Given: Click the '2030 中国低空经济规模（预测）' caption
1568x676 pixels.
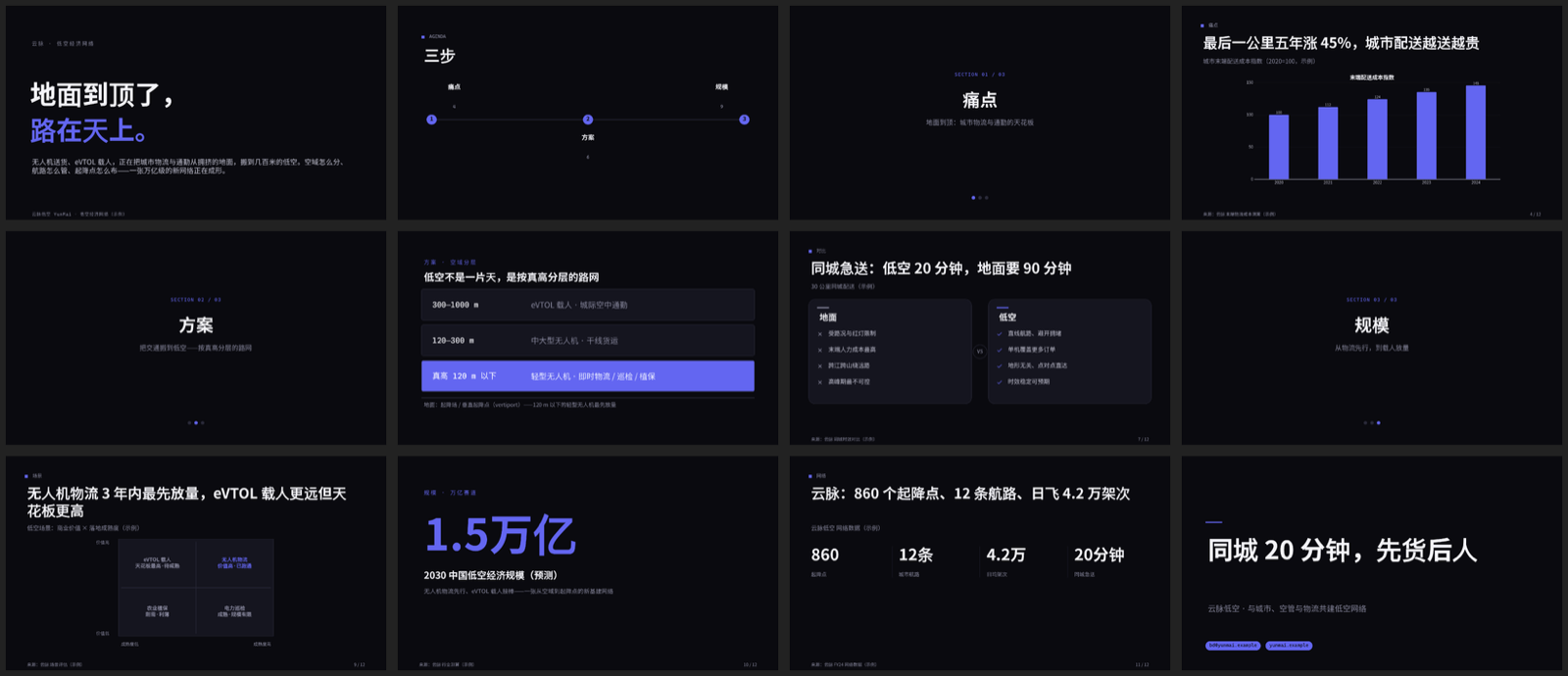Looking at the screenshot, I should point(491,575).
